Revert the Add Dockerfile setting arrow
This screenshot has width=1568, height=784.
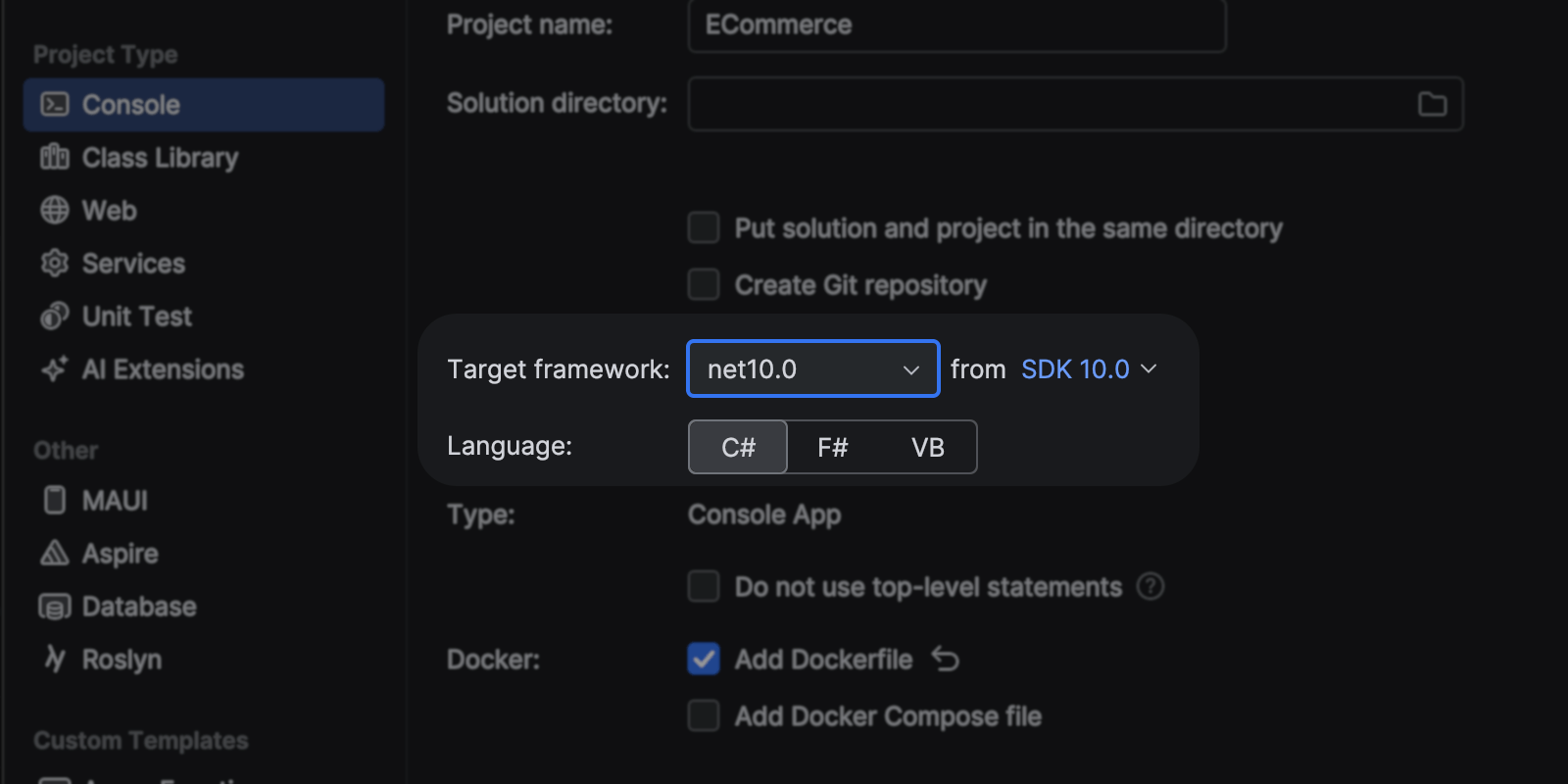(946, 659)
